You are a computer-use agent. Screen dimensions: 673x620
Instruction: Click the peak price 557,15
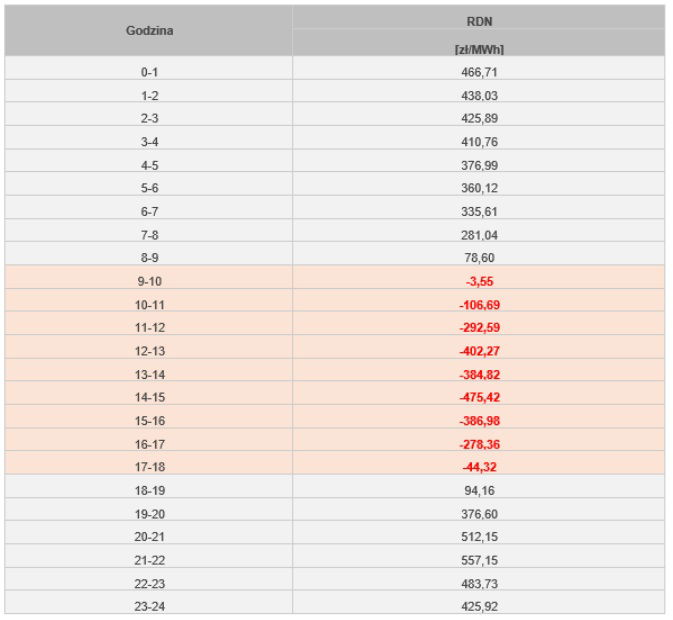478,559
